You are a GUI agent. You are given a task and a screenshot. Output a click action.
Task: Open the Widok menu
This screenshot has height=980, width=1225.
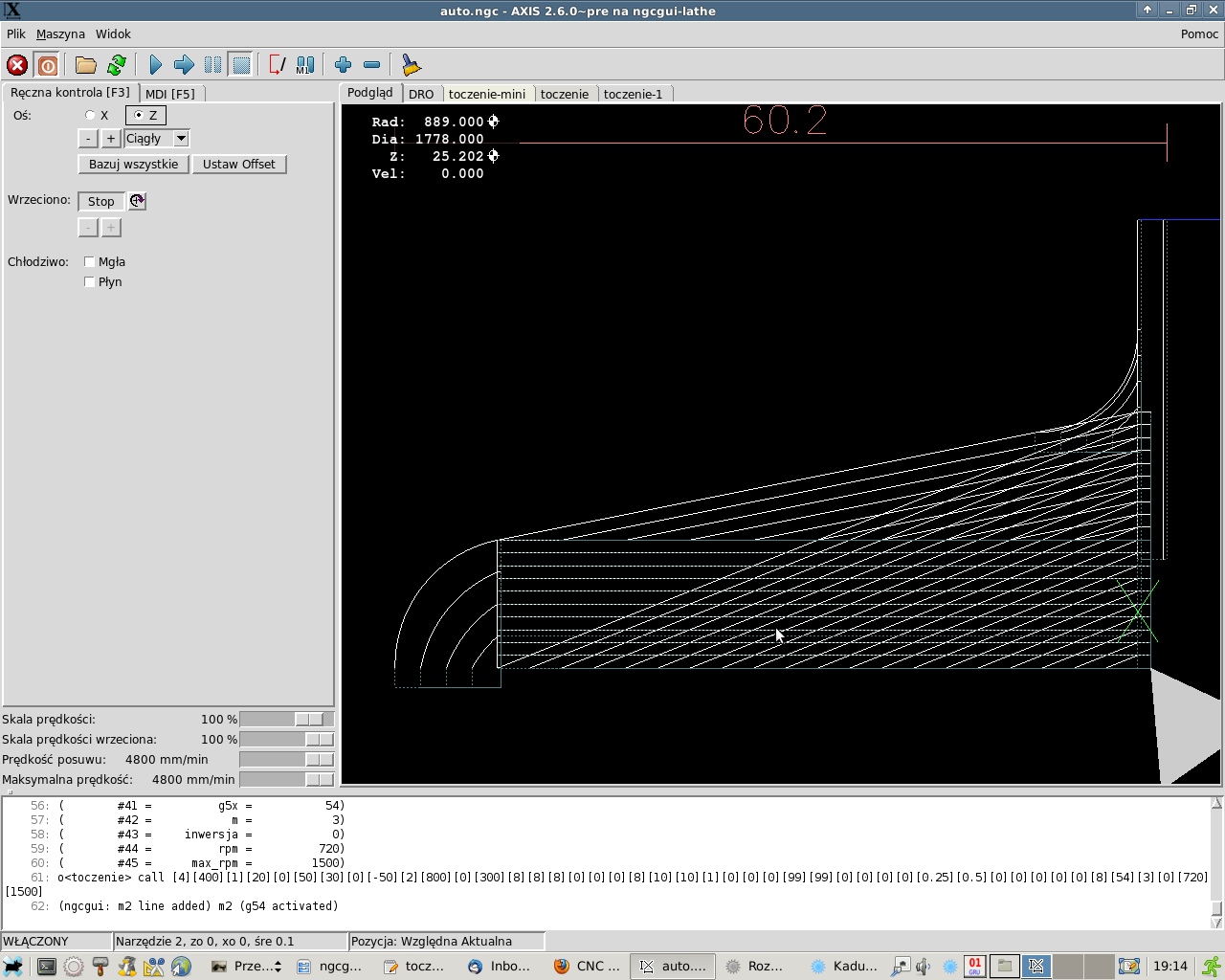click(113, 34)
